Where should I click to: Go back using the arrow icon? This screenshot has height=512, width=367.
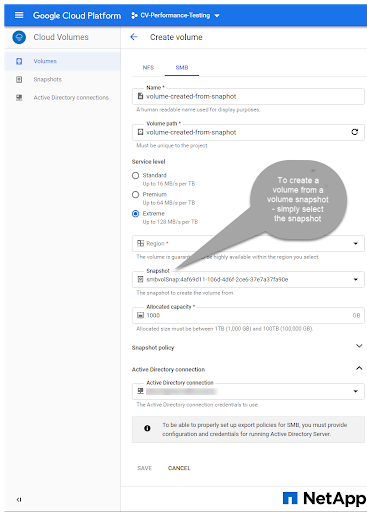tap(134, 37)
